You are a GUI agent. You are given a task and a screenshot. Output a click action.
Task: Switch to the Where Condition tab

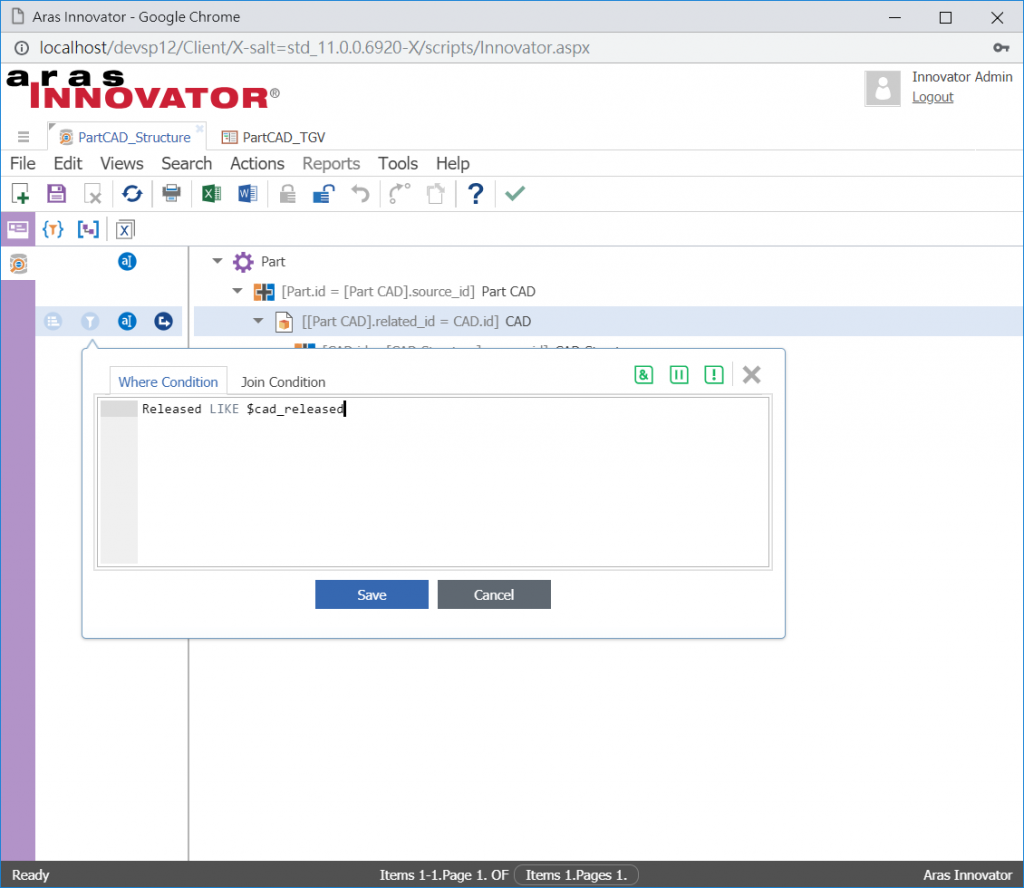click(168, 382)
